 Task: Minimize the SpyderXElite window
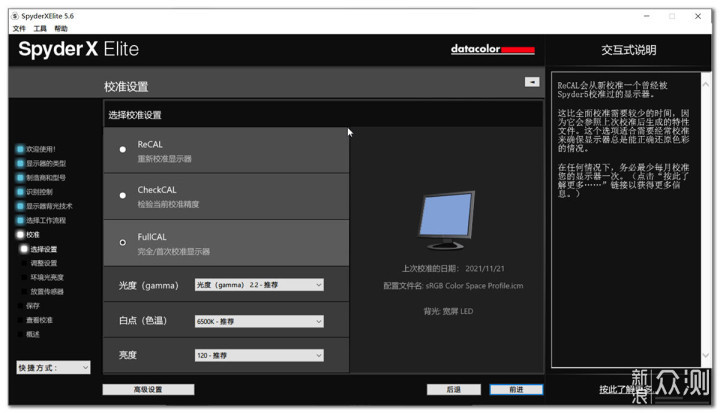coord(647,16)
